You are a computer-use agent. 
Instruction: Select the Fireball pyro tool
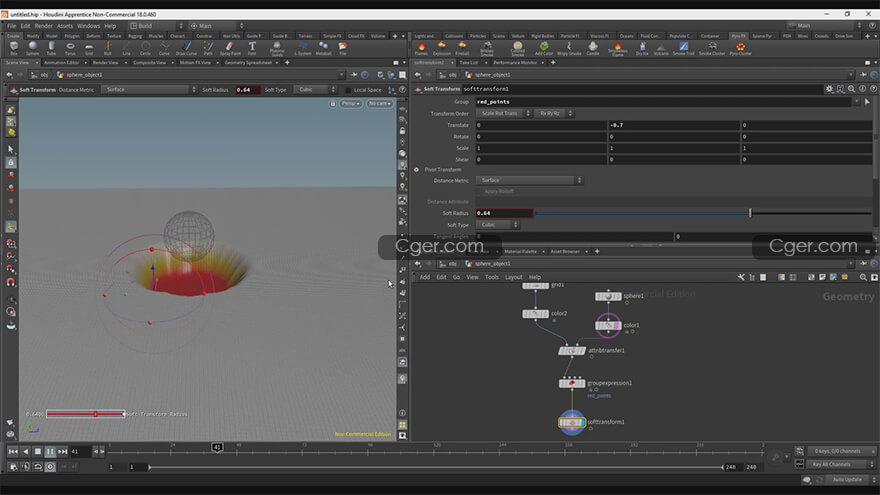[462, 48]
